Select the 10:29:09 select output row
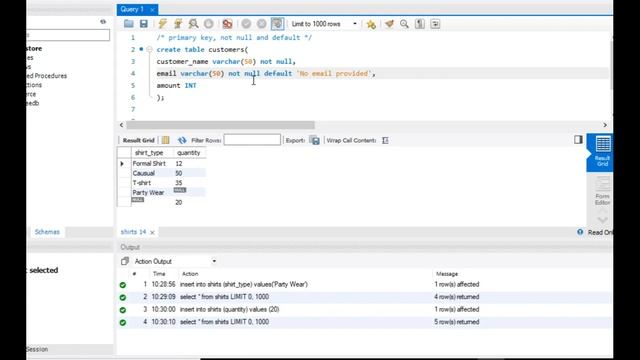This screenshot has width=640, height=360. coord(363,297)
